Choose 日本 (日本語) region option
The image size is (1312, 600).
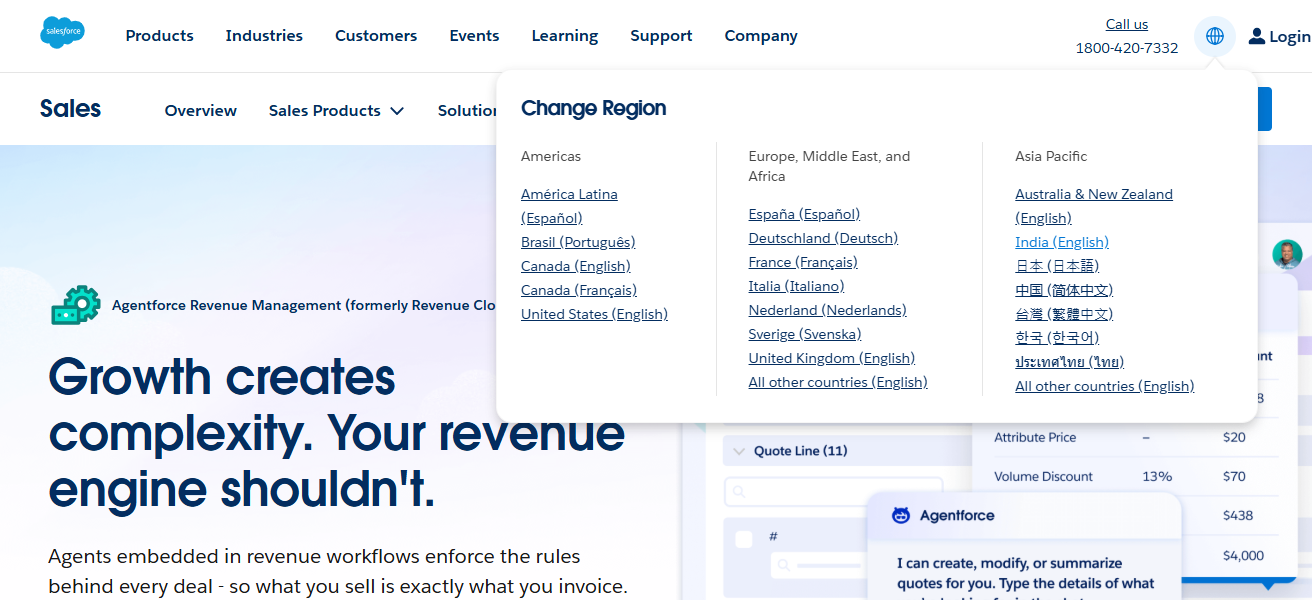(x=1056, y=265)
